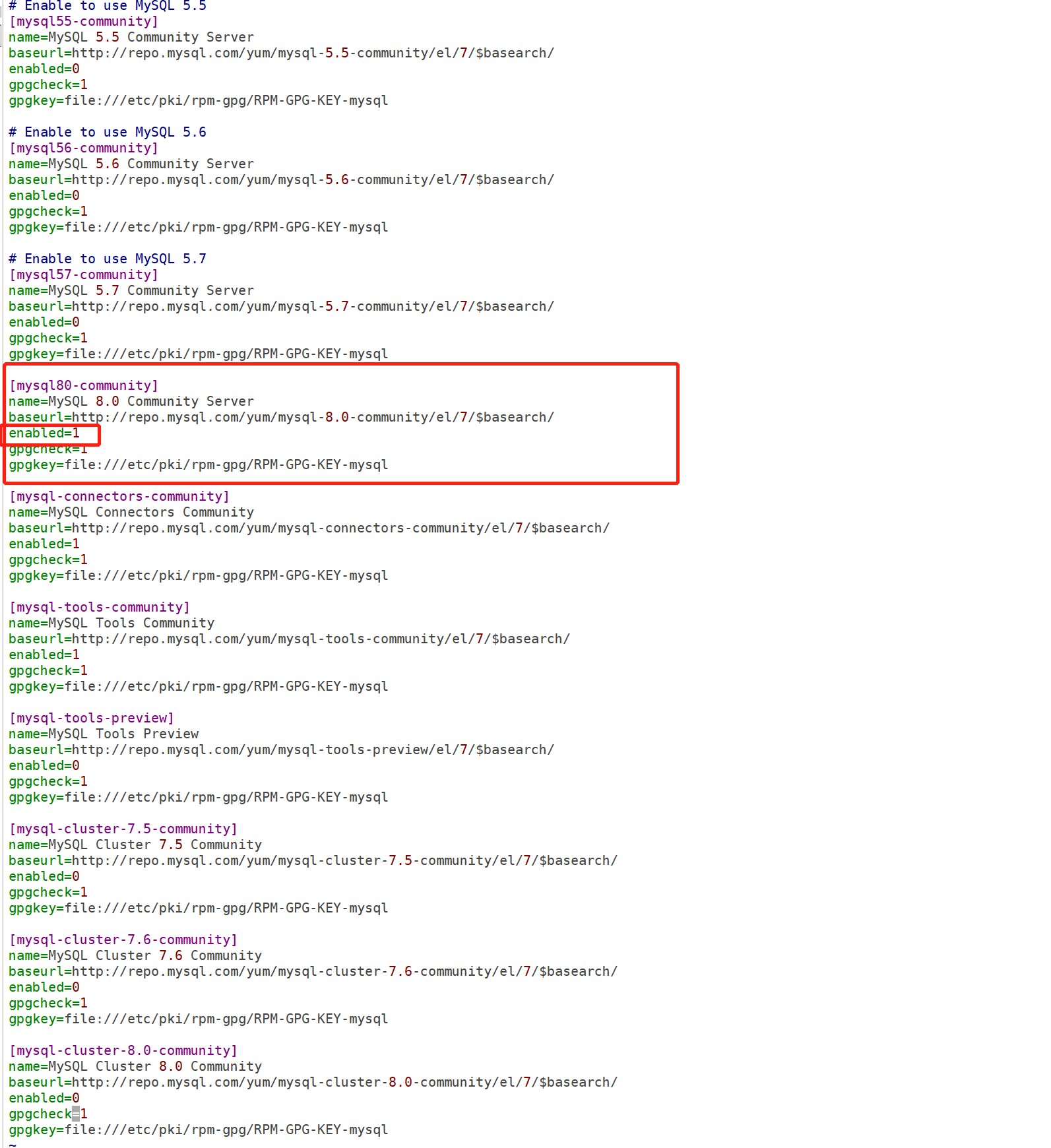Click the name=MySQL 5.6 Community Server line

(x=131, y=164)
